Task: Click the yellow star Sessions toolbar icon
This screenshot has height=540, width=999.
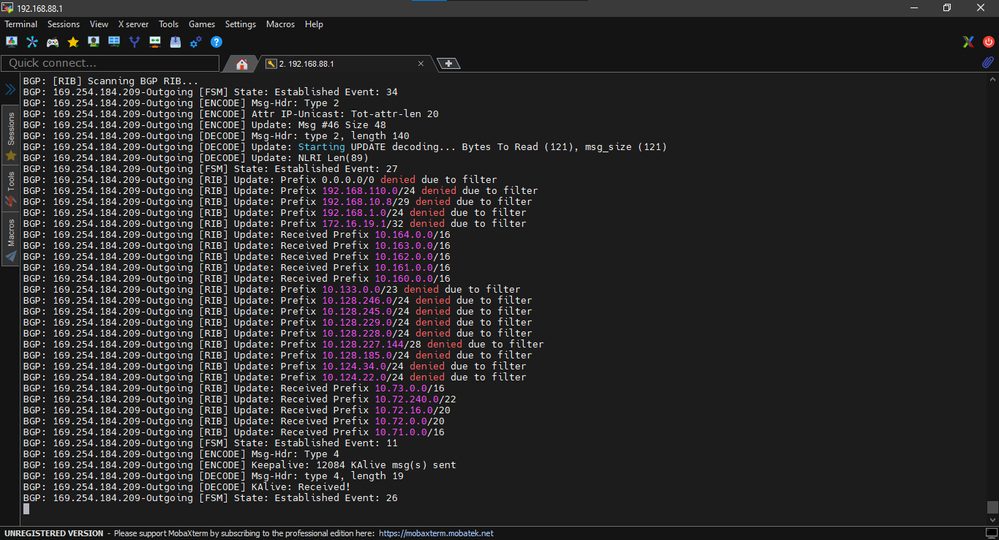Action: coord(73,42)
